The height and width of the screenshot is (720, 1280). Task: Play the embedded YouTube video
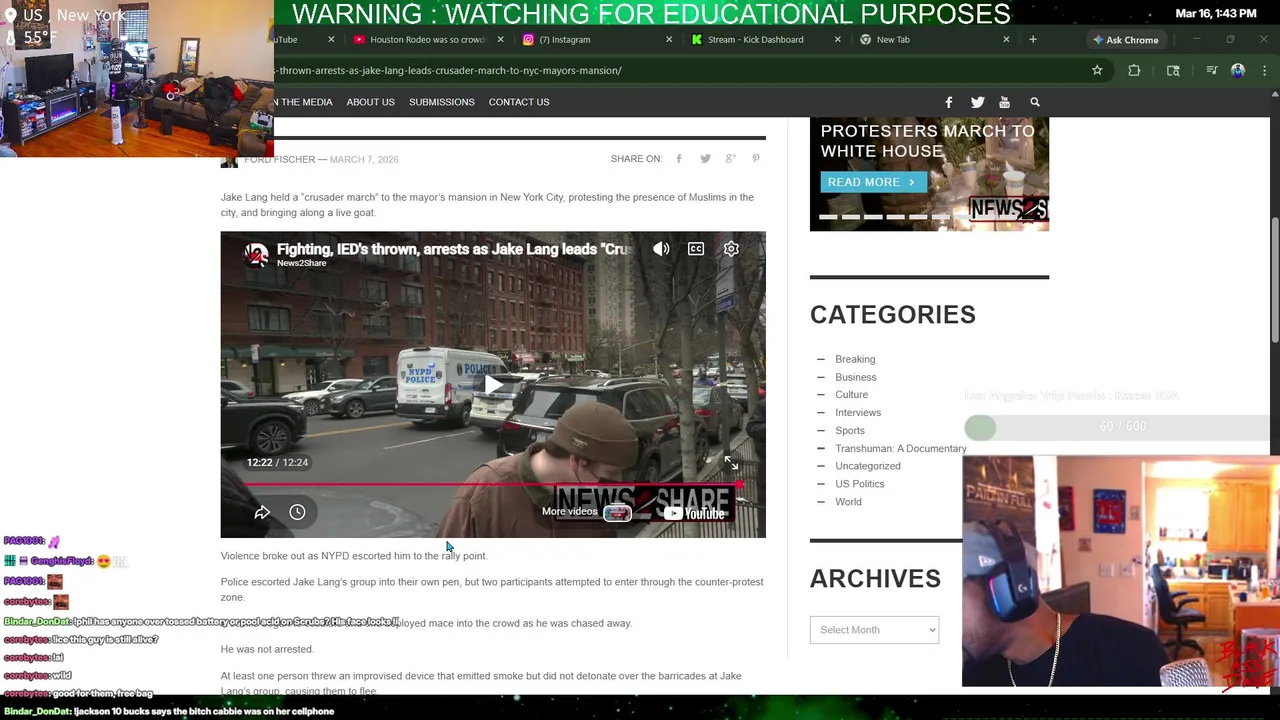493,385
